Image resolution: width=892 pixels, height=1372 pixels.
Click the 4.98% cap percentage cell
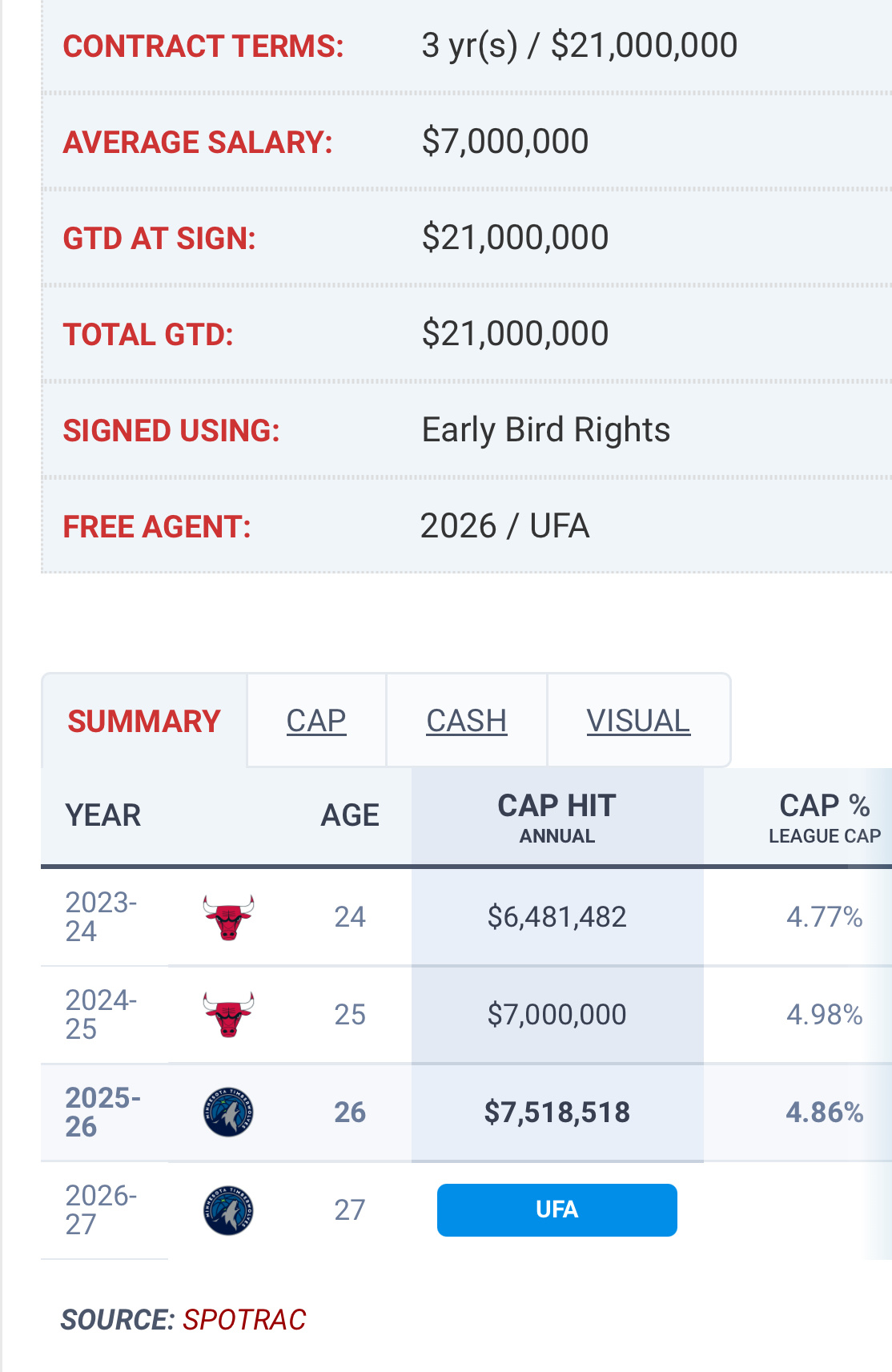[824, 1015]
